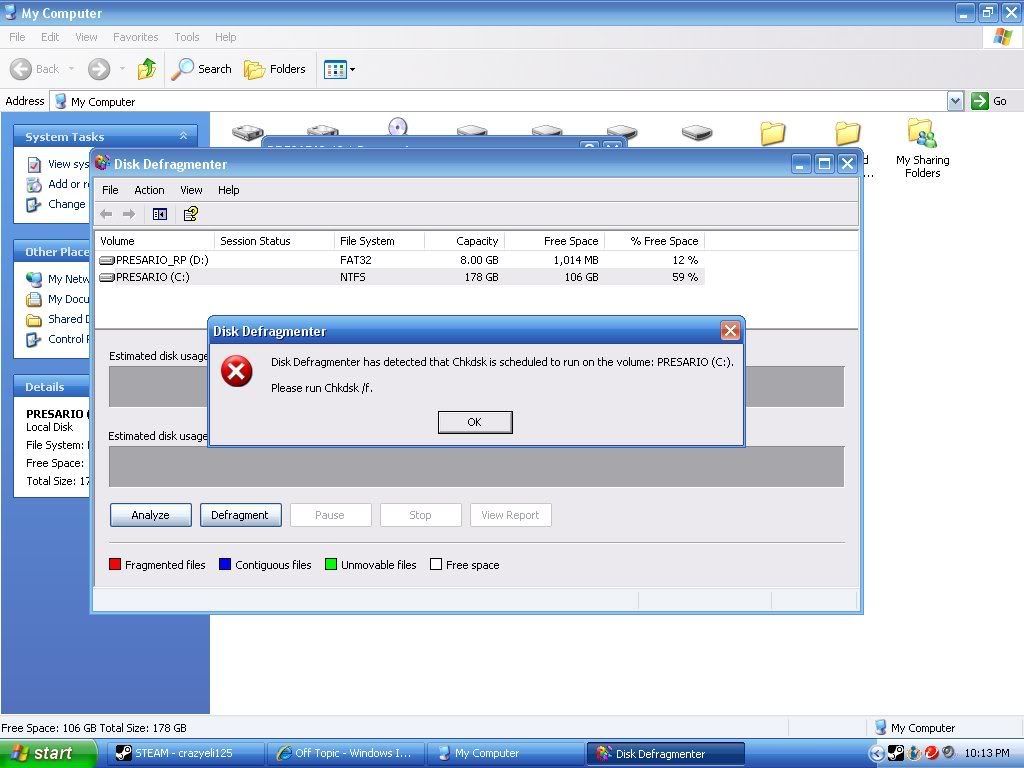
Task: Click Forward arrow in Disk Defragmenter toolbar
Action: point(129,214)
